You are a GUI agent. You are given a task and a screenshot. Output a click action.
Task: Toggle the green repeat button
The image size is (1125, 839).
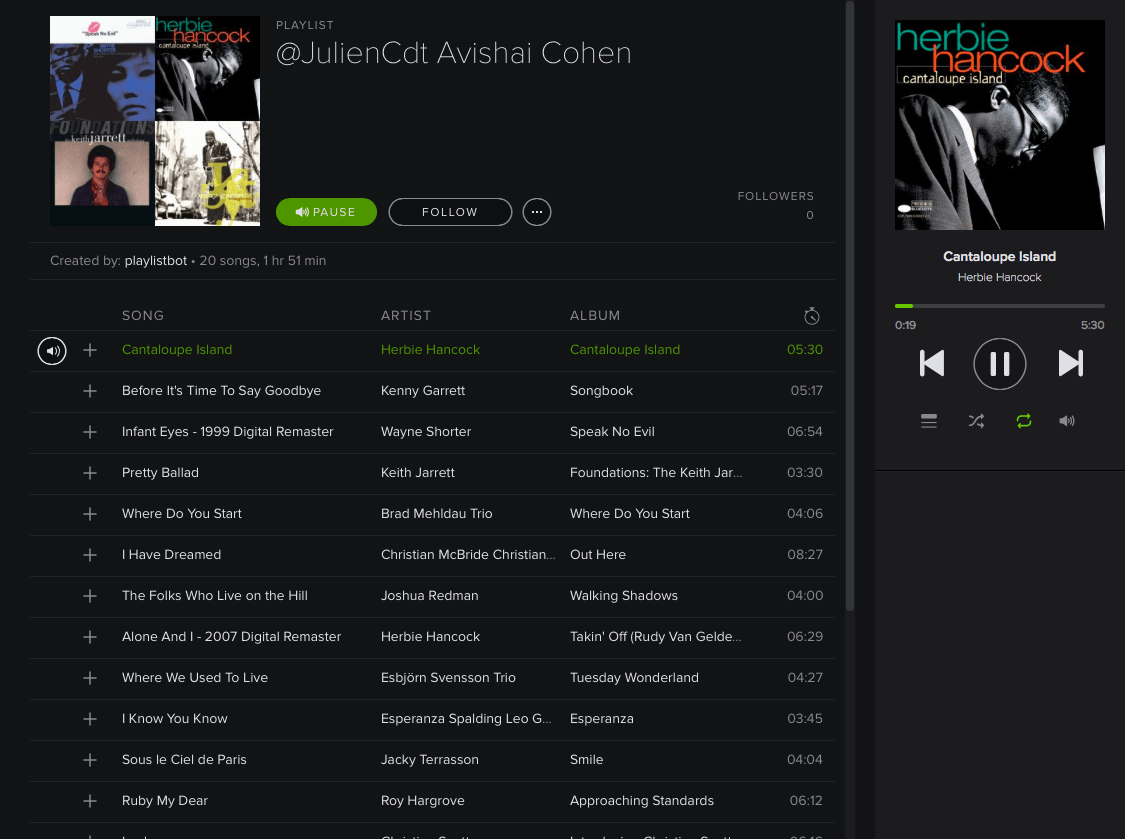point(1024,421)
